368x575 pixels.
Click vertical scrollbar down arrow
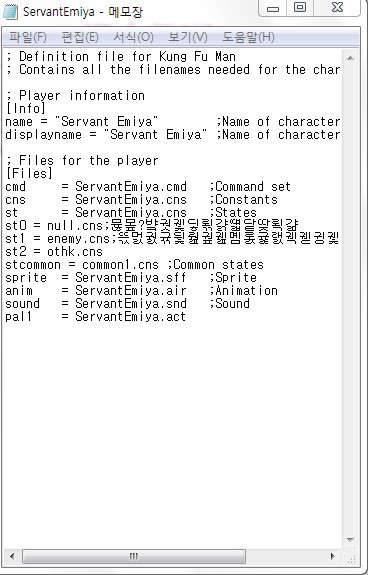[350, 539]
